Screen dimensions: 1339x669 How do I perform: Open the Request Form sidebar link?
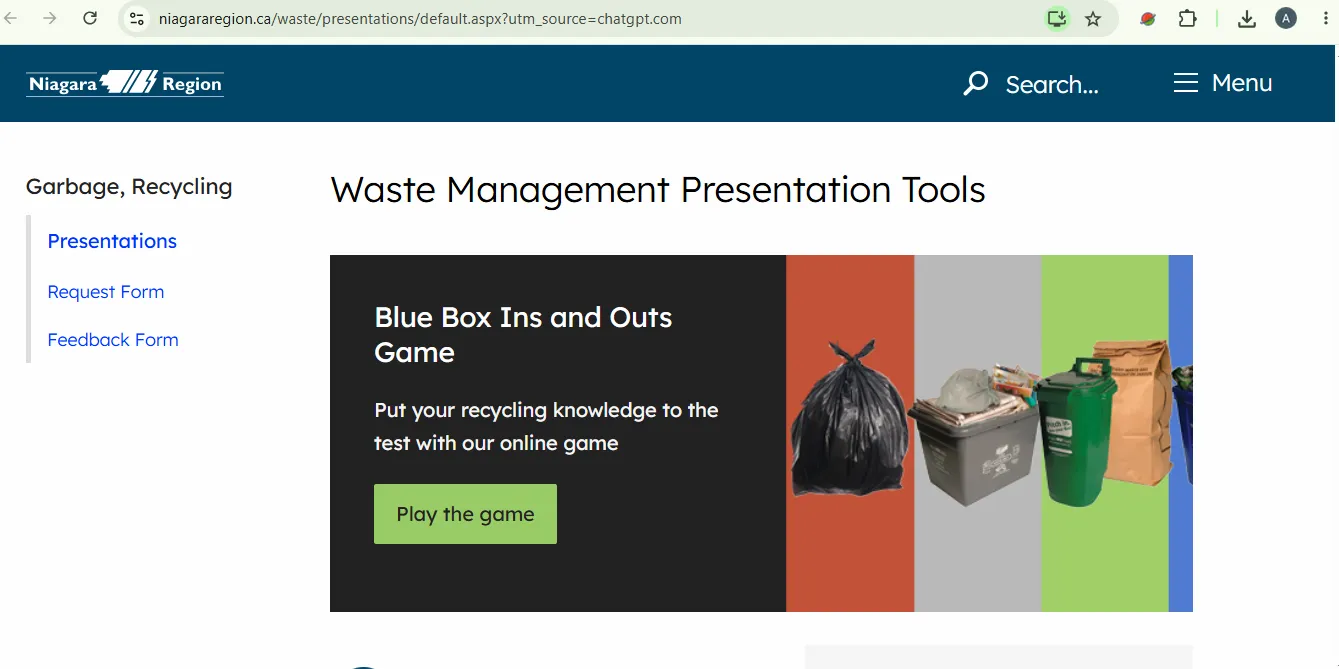(x=106, y=292)
